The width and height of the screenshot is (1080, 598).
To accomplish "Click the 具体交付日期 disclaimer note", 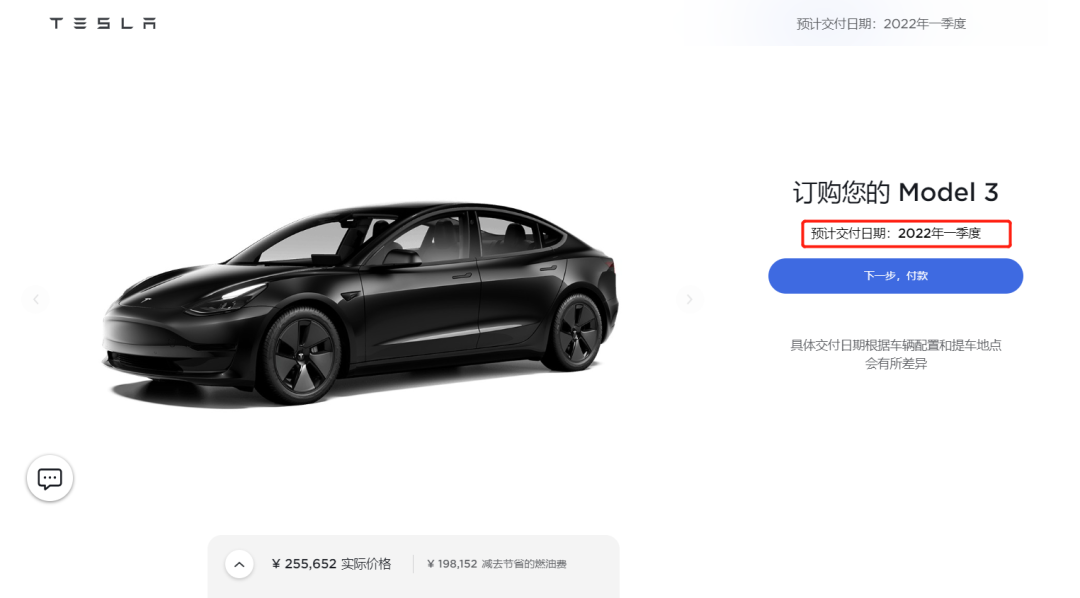I will pyautogui.click(x=895, y=354).
